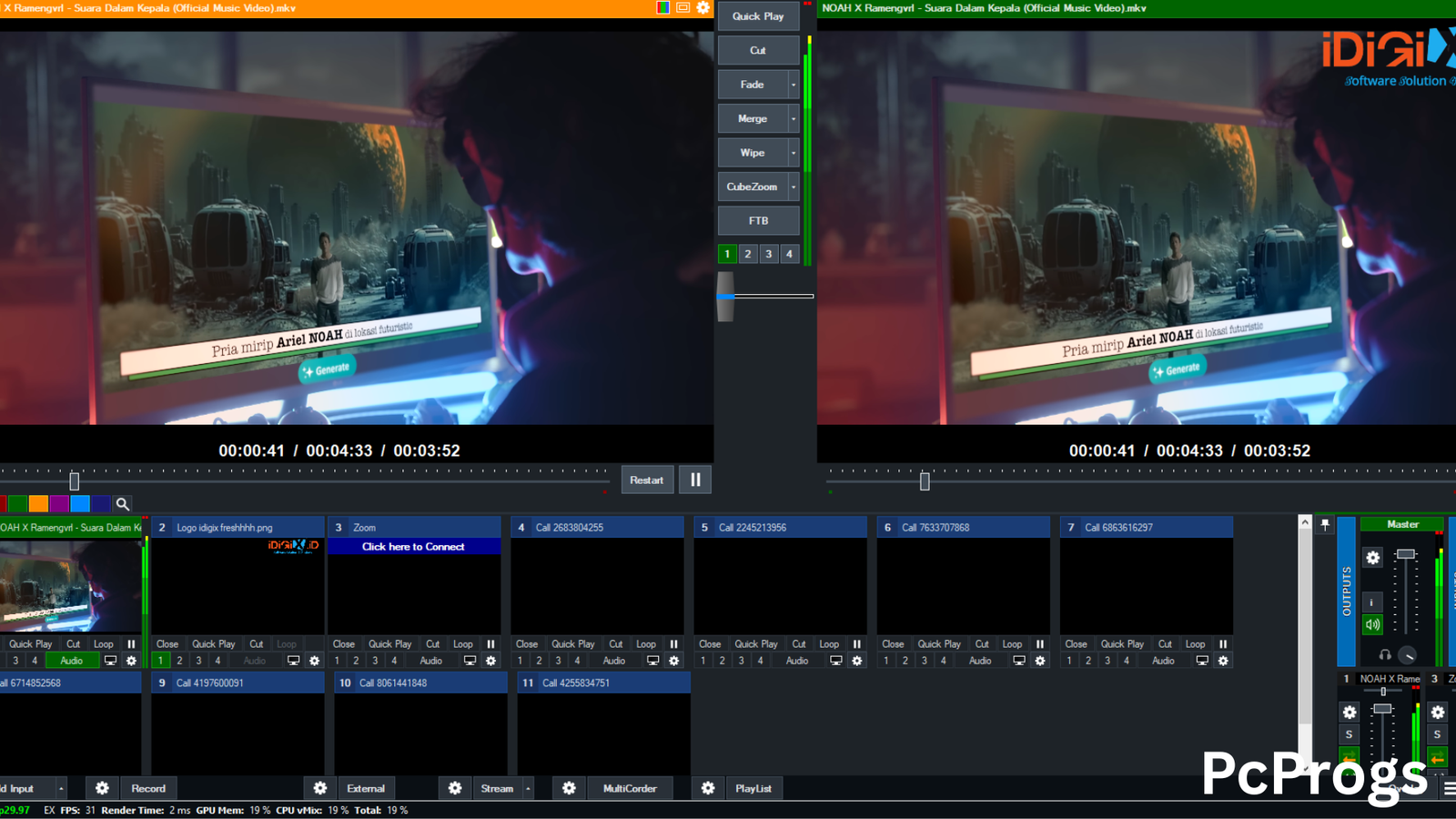Click the Record button
This screenshot has width=1456, height=819.
pos(148,788)
